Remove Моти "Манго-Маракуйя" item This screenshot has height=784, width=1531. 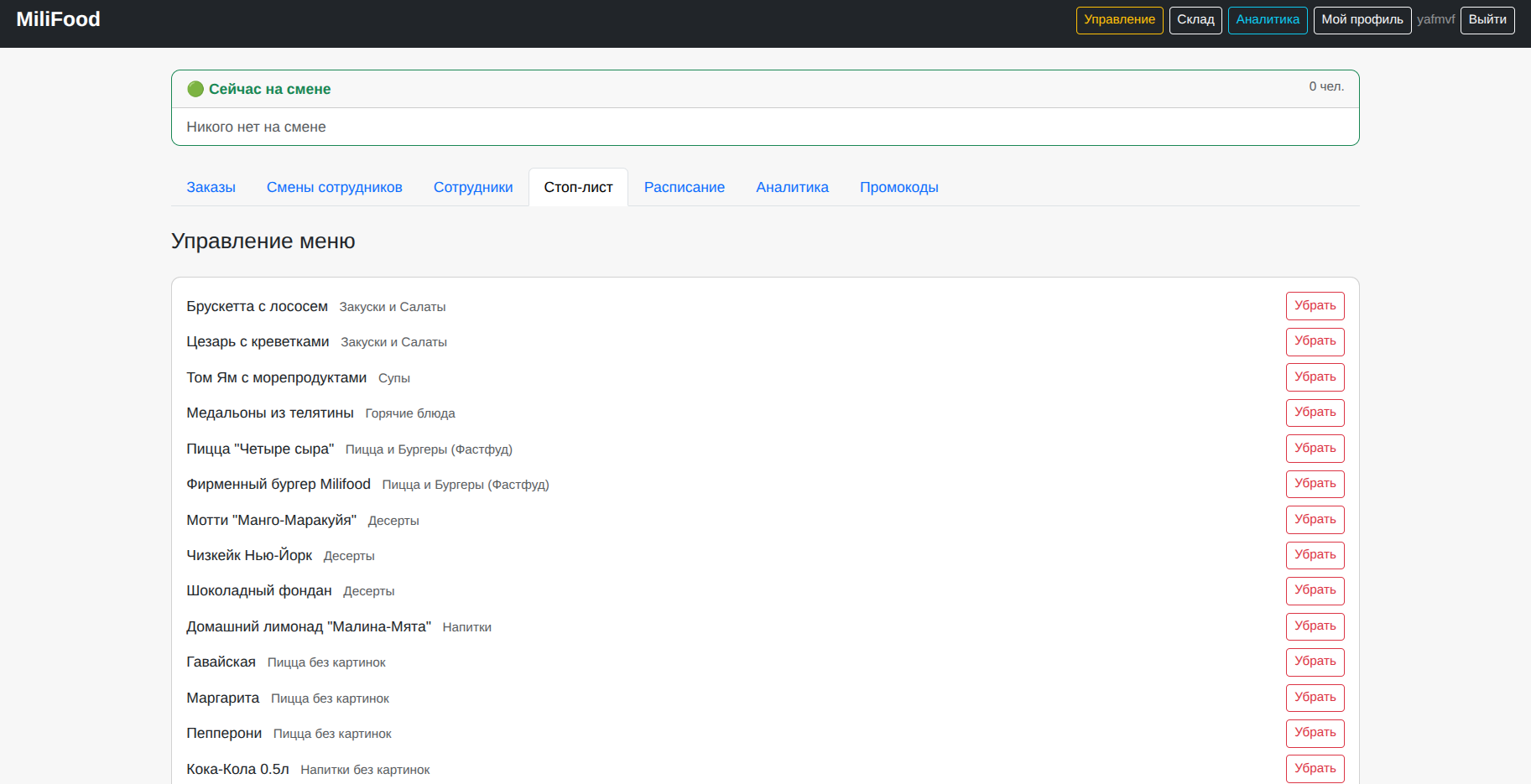pyautogui.click(x=1315, y=520)
